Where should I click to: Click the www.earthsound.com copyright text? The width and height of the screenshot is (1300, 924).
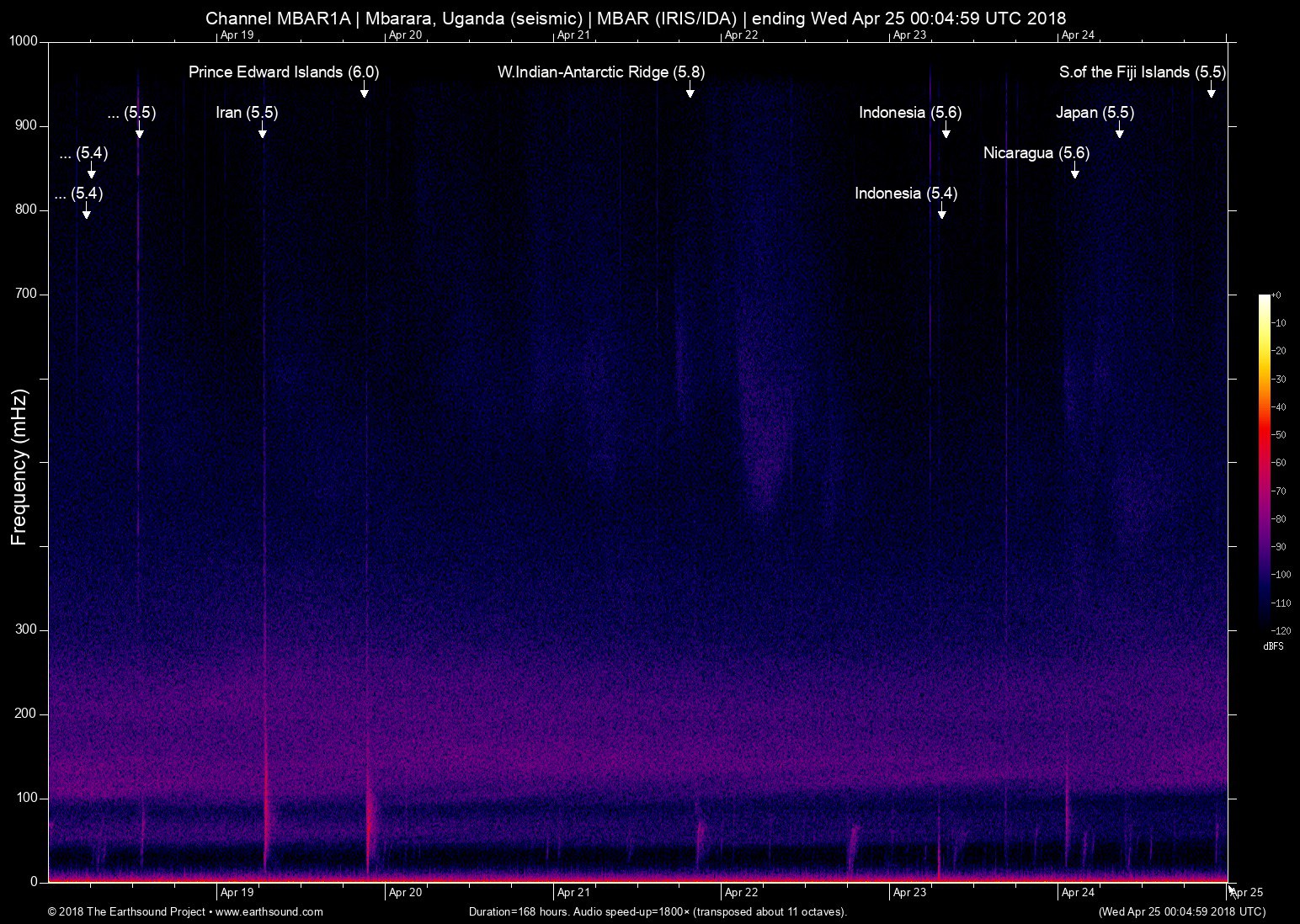pos(185,911)
